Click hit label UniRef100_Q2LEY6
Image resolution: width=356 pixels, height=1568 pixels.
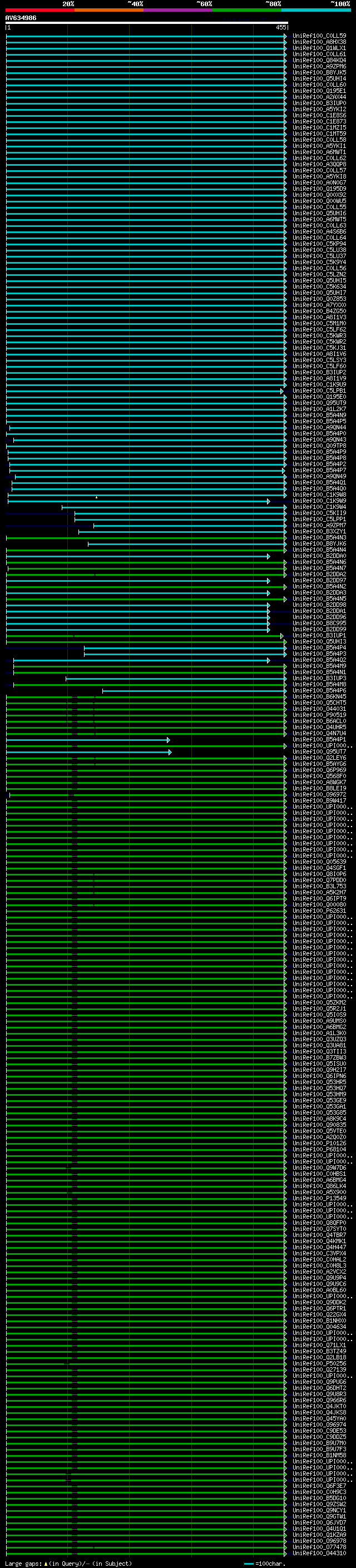[319, 758]
